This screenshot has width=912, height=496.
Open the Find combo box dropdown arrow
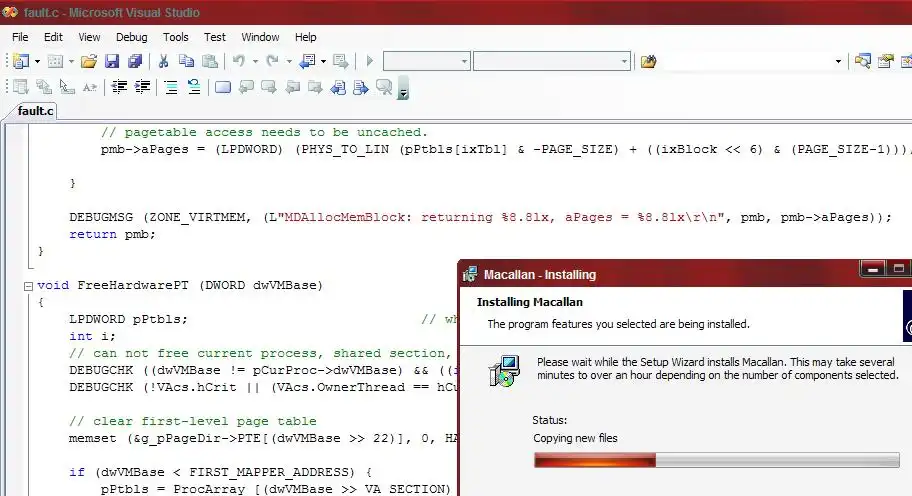coord(838,61)
